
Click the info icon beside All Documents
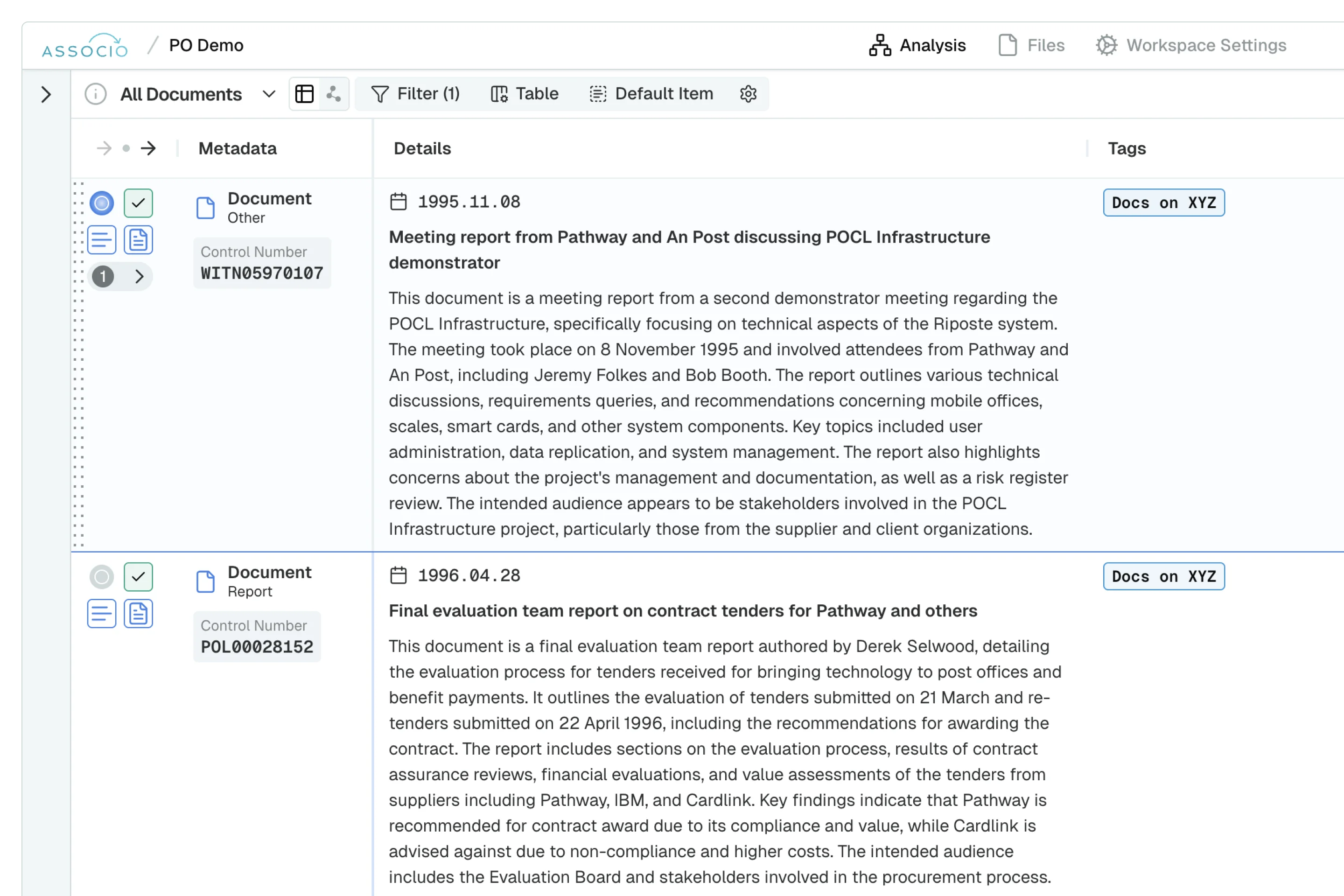pyautogui.click(x=95, y=94)
